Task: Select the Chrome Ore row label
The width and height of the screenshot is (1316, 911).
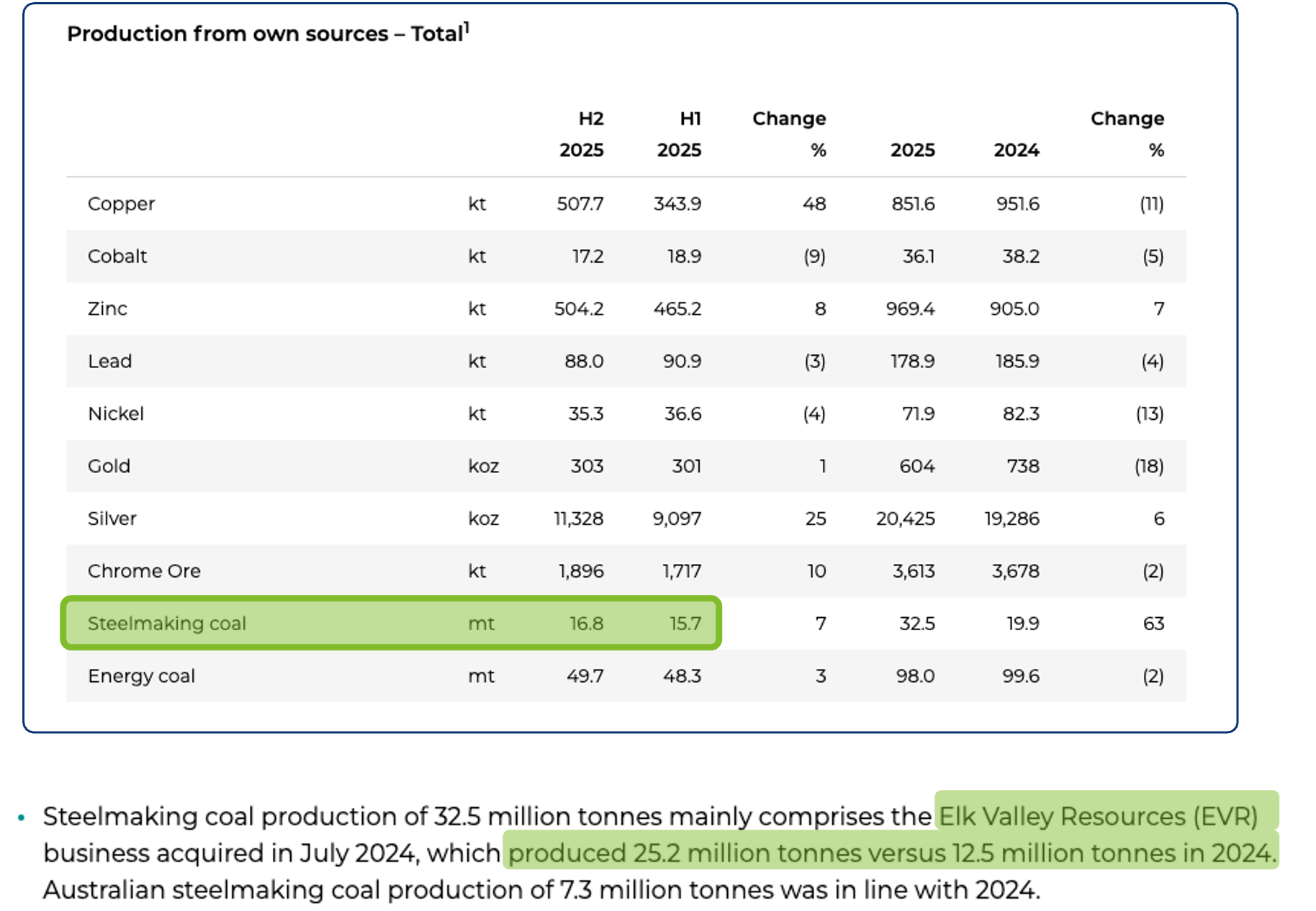Action: click(x=144, y=572)
